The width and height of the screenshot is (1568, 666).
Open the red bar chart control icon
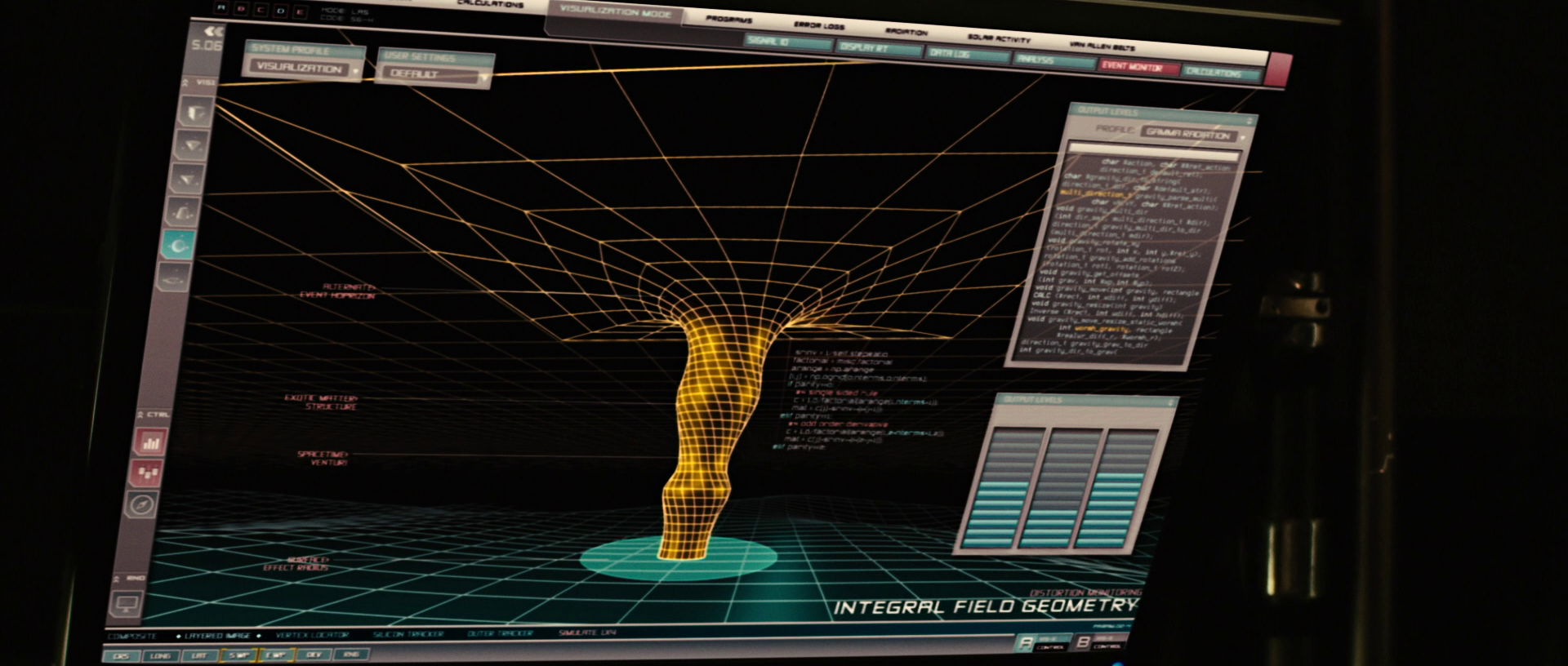(x=150, y=442)
